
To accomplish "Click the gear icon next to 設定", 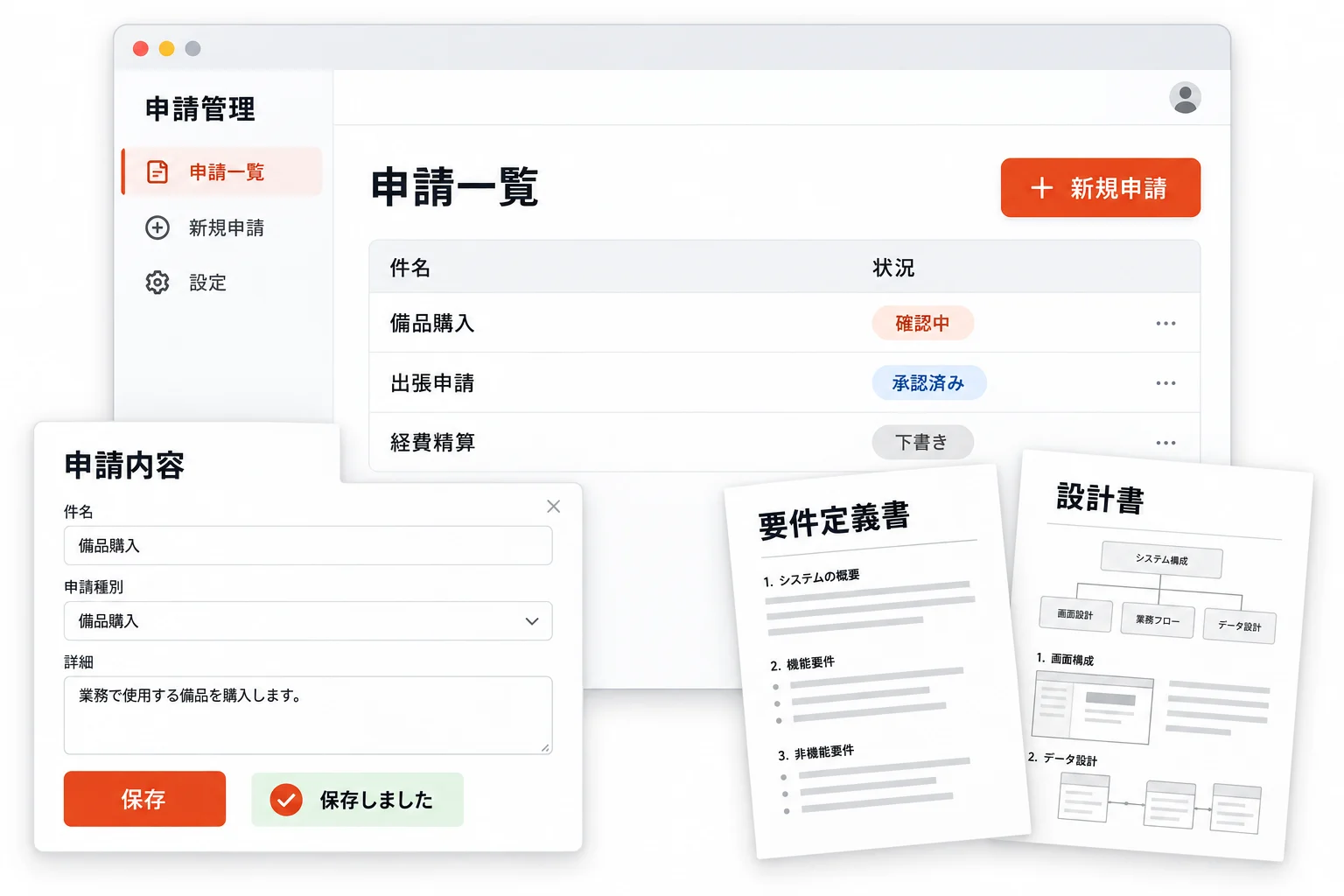I will click(x=157, y=283).
